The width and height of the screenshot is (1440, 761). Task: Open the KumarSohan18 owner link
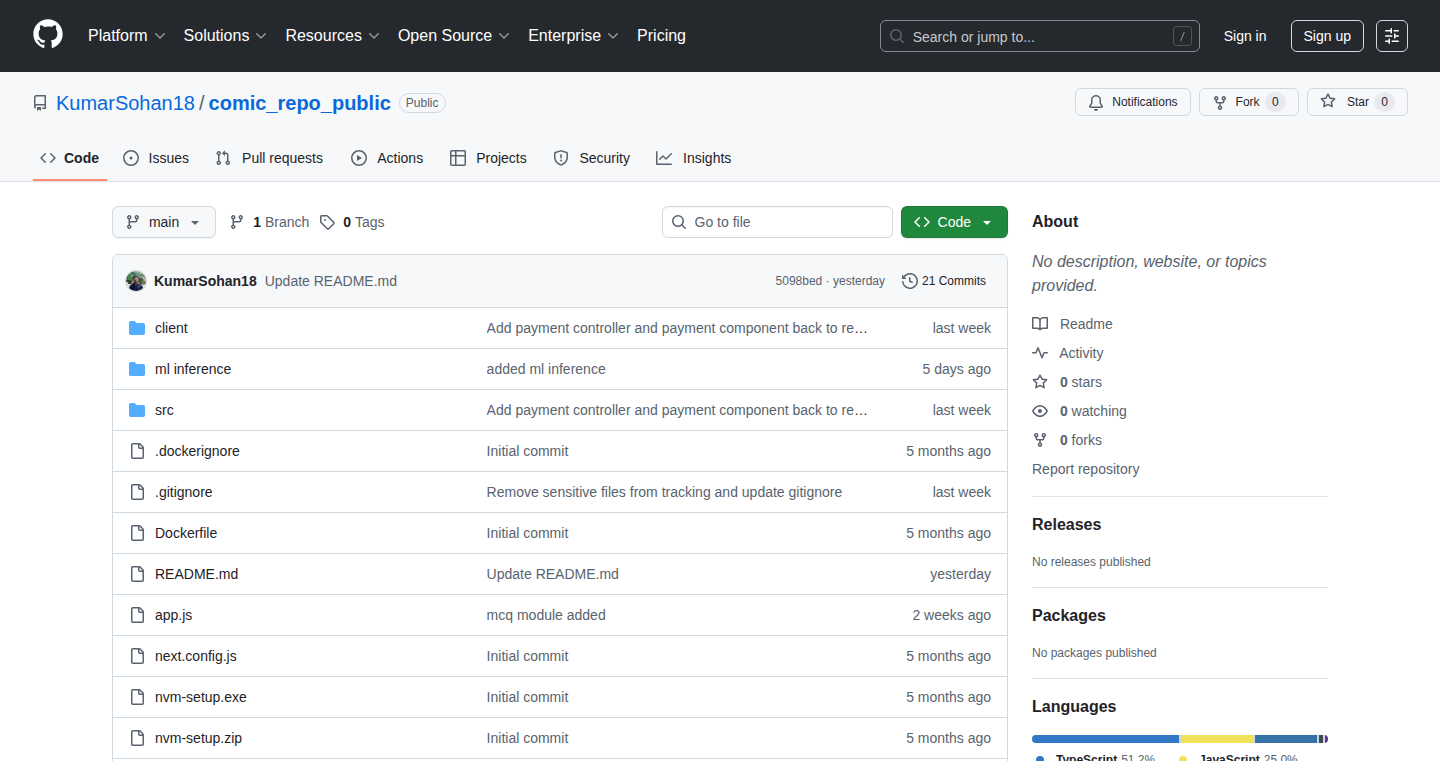(126, 103)
